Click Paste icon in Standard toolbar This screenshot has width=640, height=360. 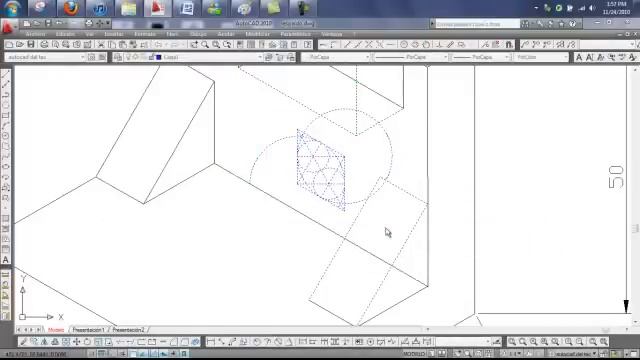[x=122, y=44]
